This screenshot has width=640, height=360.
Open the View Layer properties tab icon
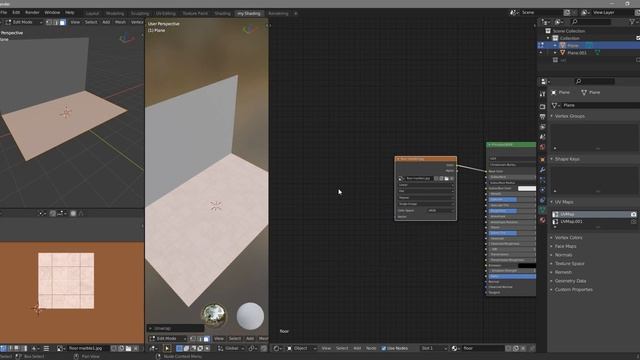point(542,127)
